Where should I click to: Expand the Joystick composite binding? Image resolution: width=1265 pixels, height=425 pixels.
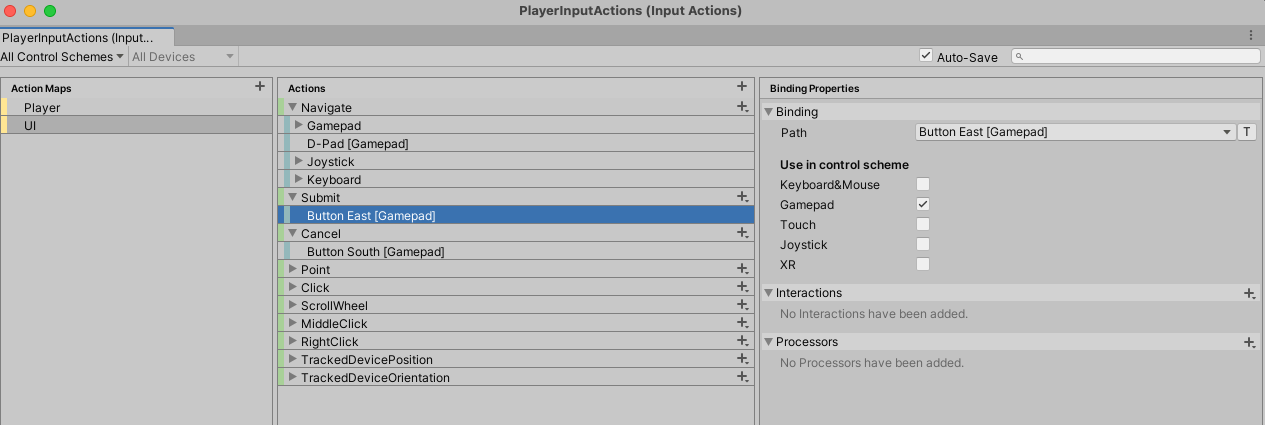(299, 161)
